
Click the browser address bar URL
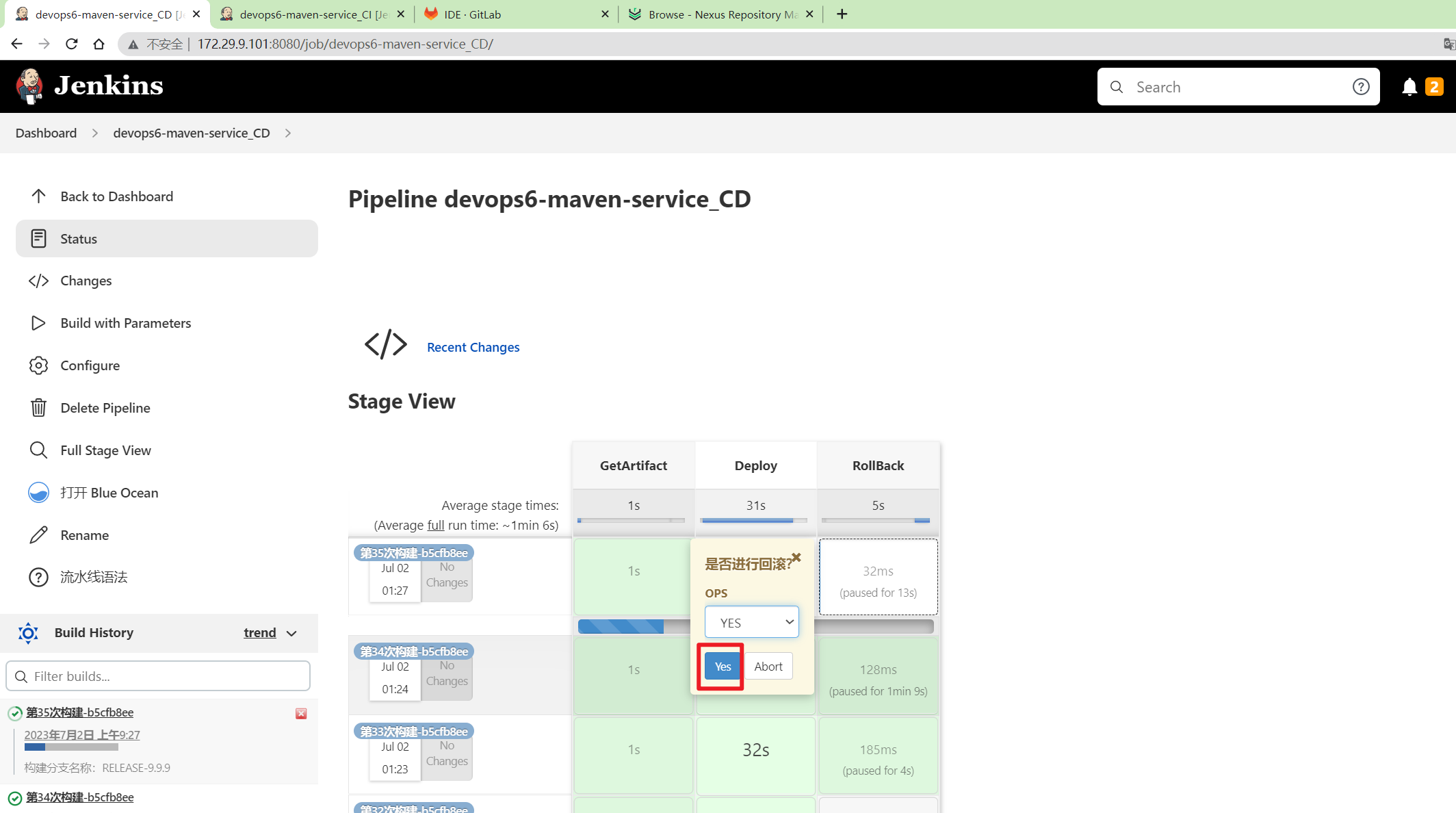(345, 44)
